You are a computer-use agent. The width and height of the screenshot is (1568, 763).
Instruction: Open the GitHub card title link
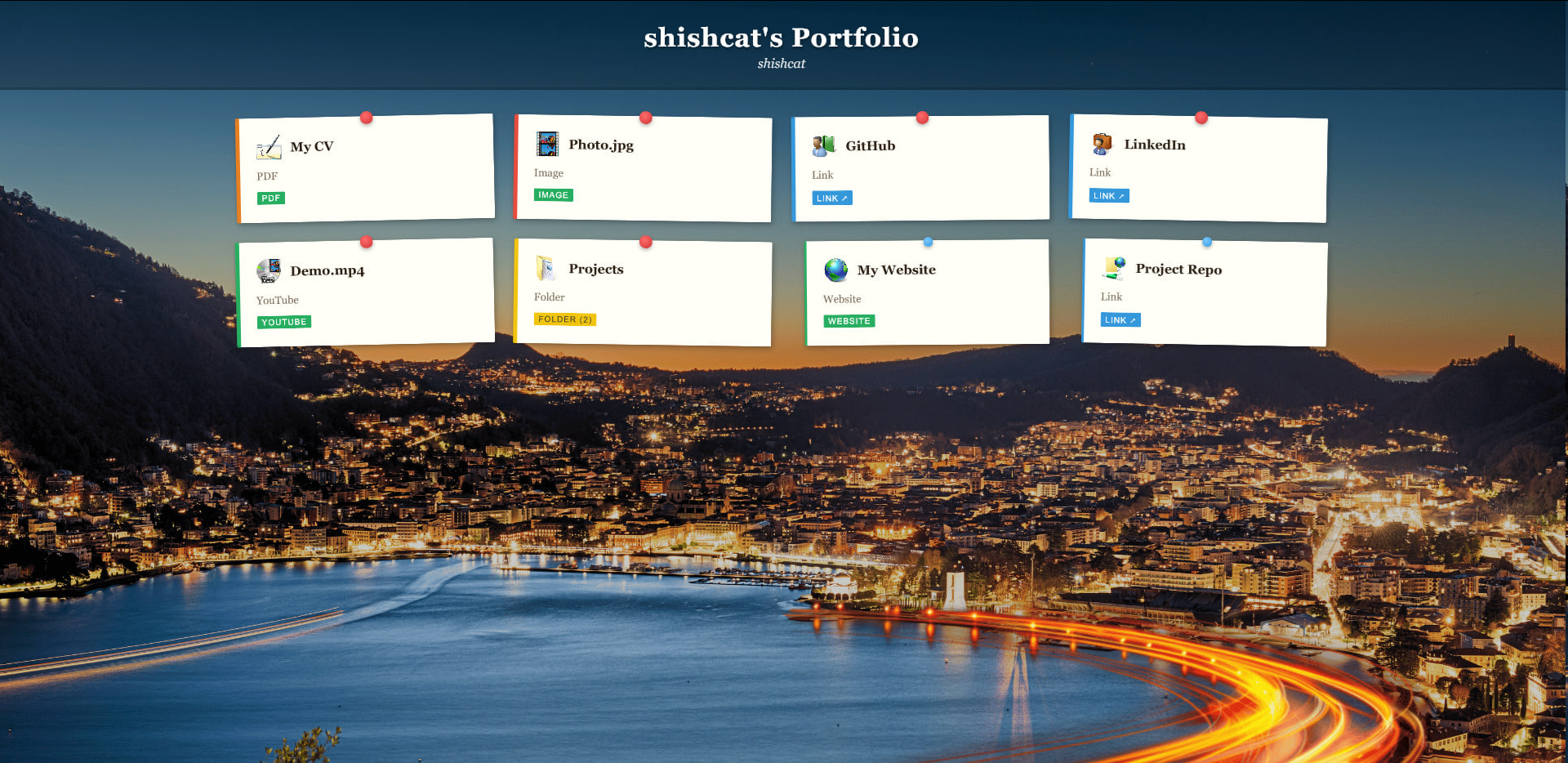(870, 146)
